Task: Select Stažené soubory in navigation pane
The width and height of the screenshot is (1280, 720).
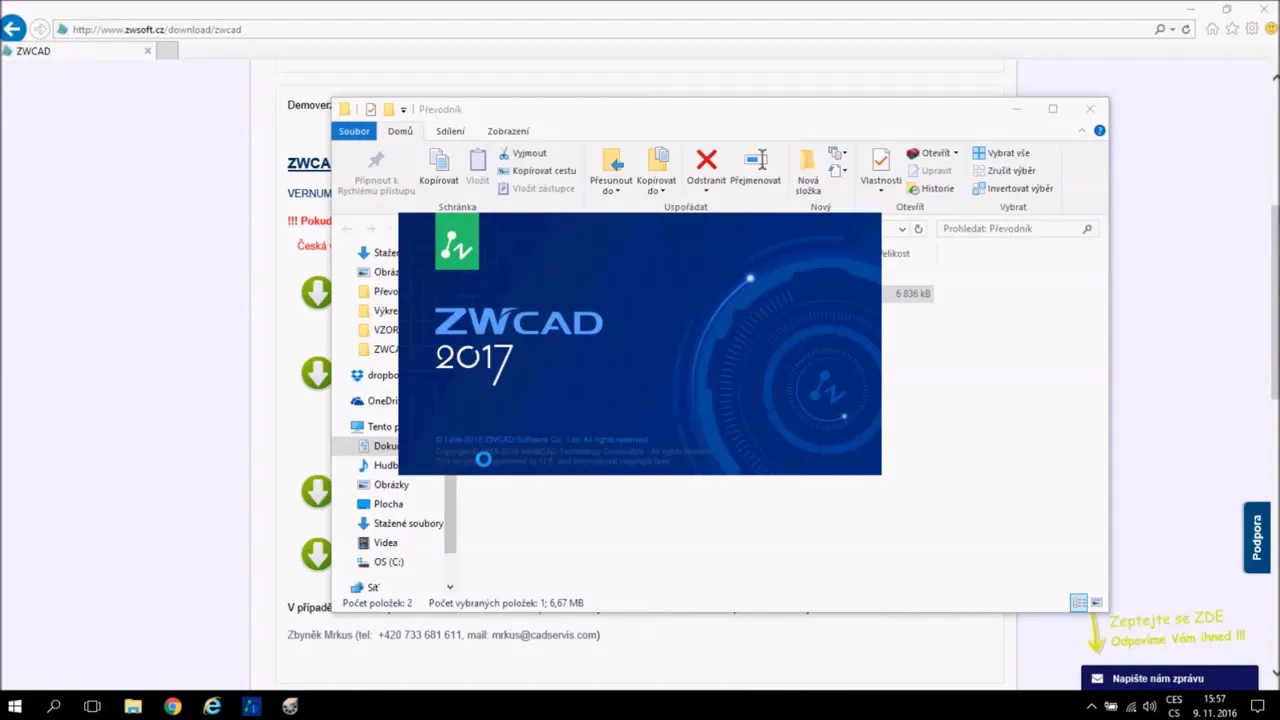Action: [x=400, y=523]
